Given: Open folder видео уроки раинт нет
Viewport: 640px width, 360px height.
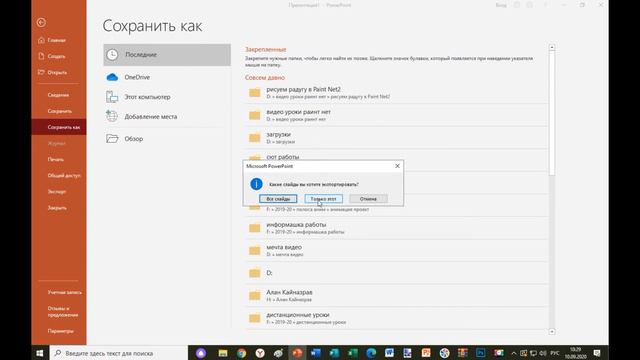Looking at the screenshot, I should coord(396,115).
